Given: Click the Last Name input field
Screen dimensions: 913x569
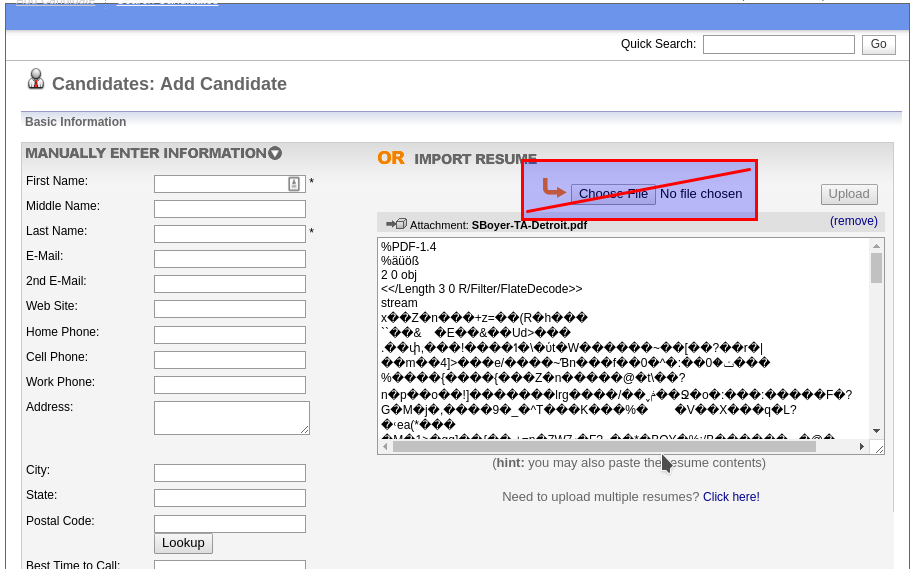Looking at the screenshot, I should coord(229,234).
